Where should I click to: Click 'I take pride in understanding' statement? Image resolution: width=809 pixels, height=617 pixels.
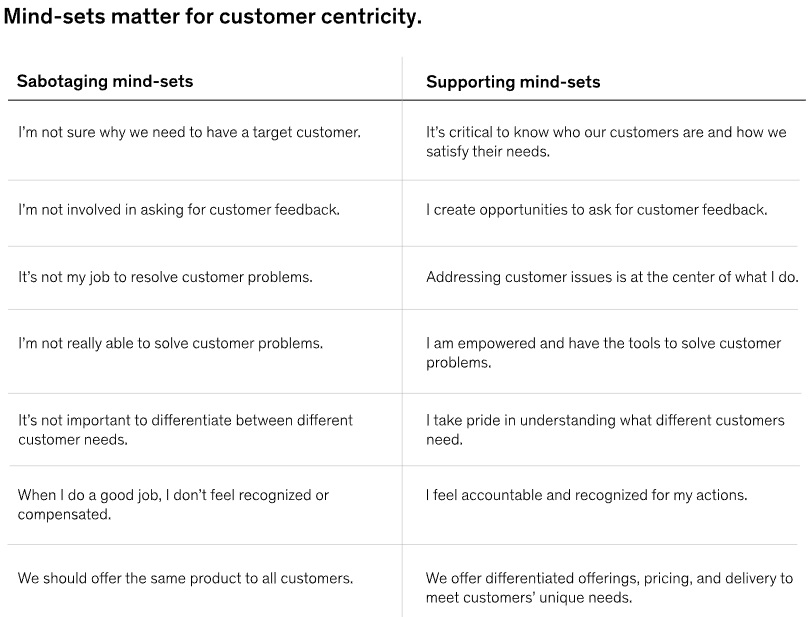pos(605,430)
